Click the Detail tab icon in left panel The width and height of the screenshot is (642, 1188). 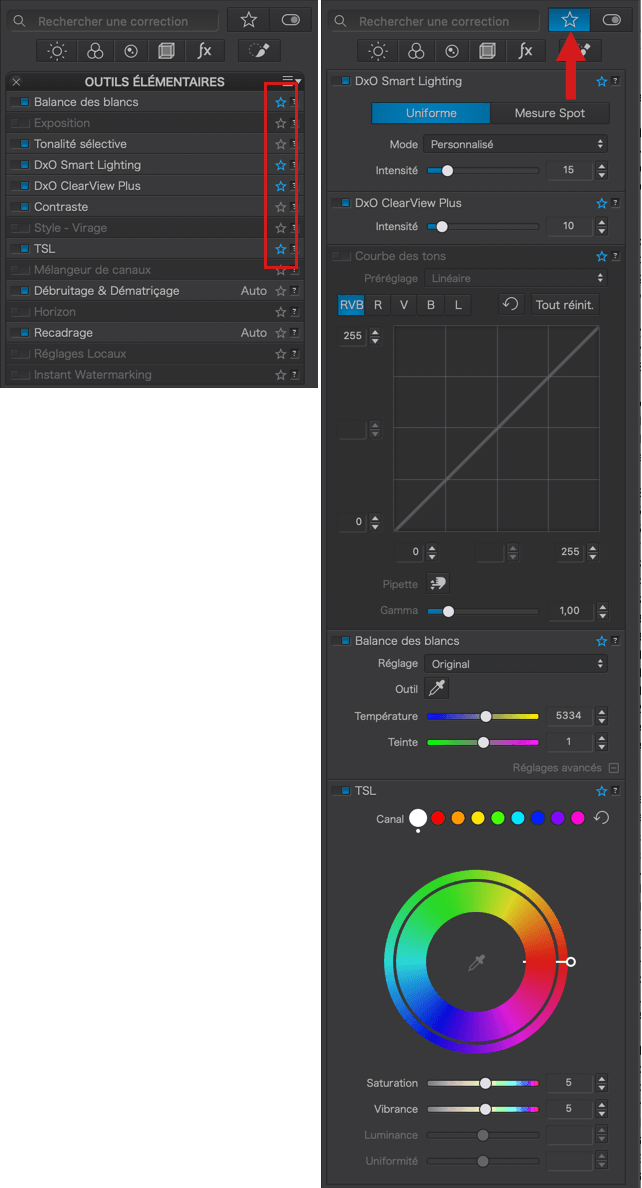[x=131, y=52]
